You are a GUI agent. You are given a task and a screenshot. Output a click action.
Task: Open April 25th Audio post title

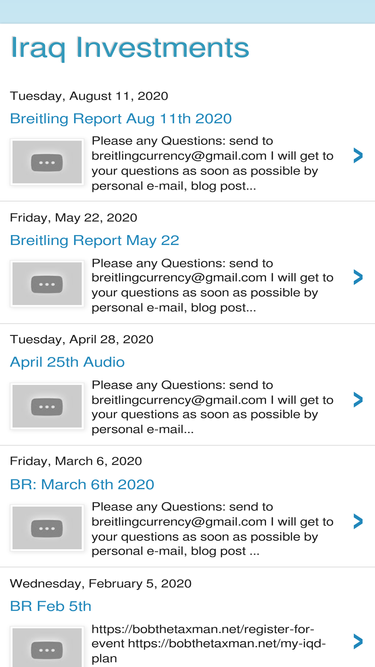coord(67,362)
